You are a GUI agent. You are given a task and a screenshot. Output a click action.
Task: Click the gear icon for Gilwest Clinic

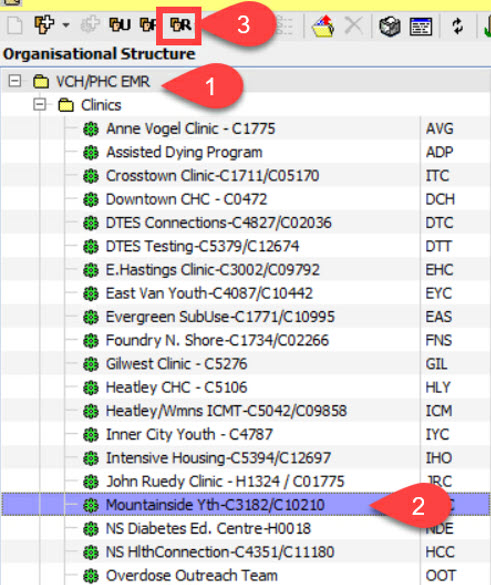point(91,364)
